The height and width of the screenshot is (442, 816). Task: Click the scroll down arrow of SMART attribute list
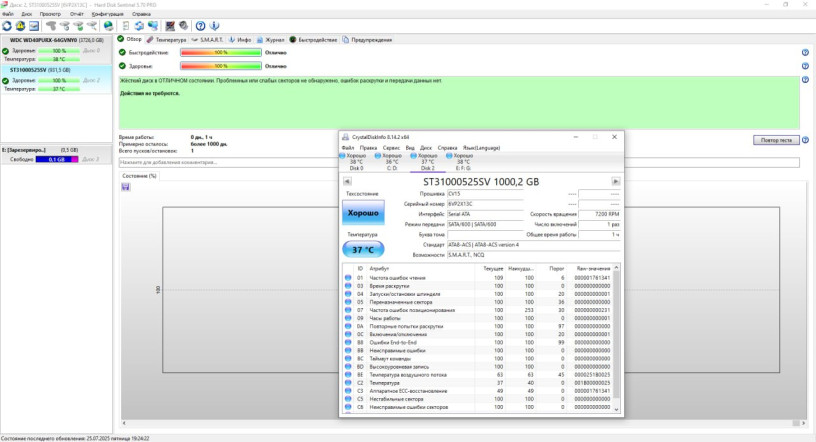(x=617, y=409)
